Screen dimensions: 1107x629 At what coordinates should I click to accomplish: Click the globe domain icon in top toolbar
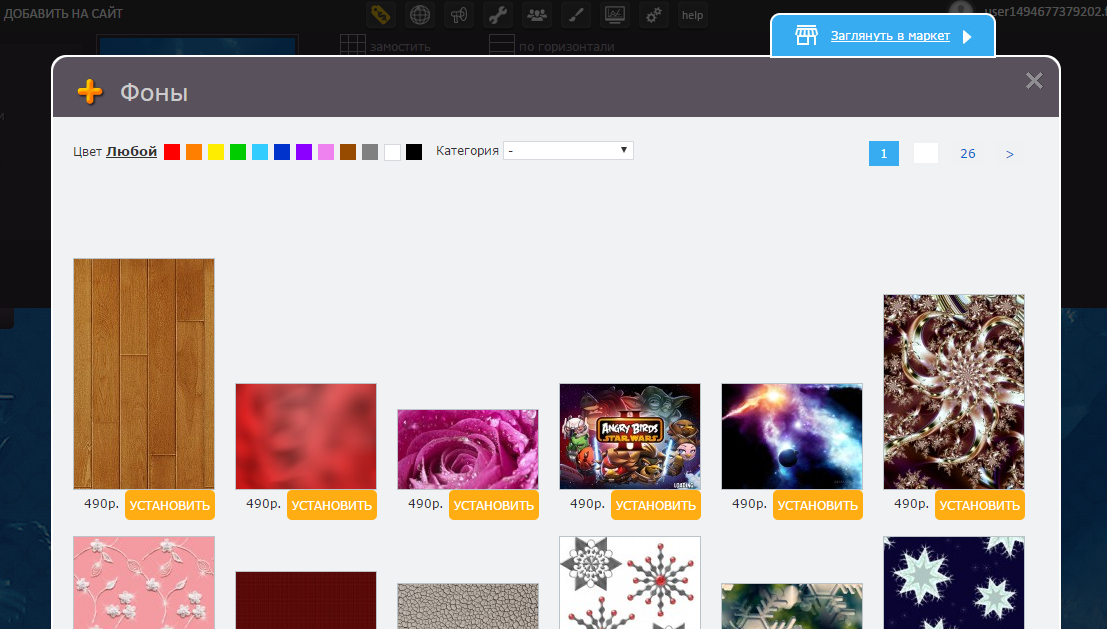[420, 15]
